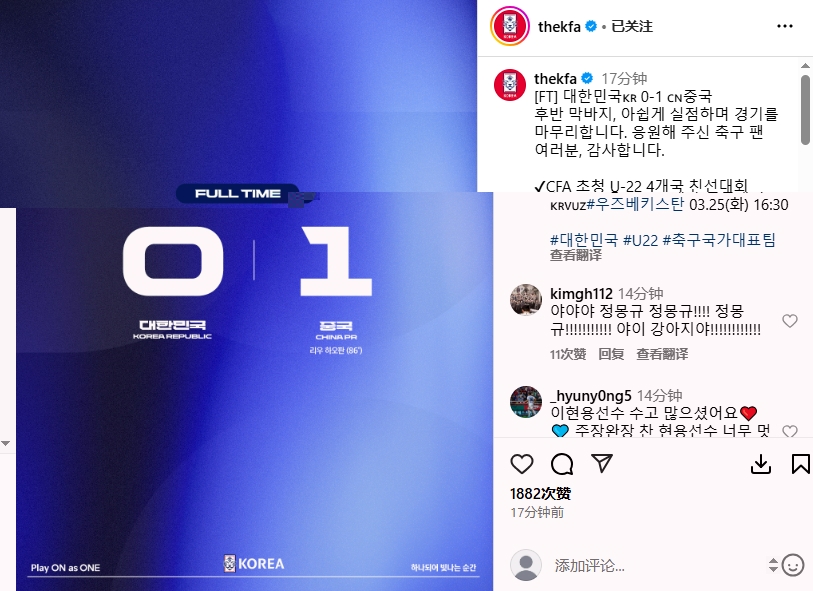View the 1882次赞 likes list
Screen dimensions: 813x591
pyautogui.click(x=540, y=494)
